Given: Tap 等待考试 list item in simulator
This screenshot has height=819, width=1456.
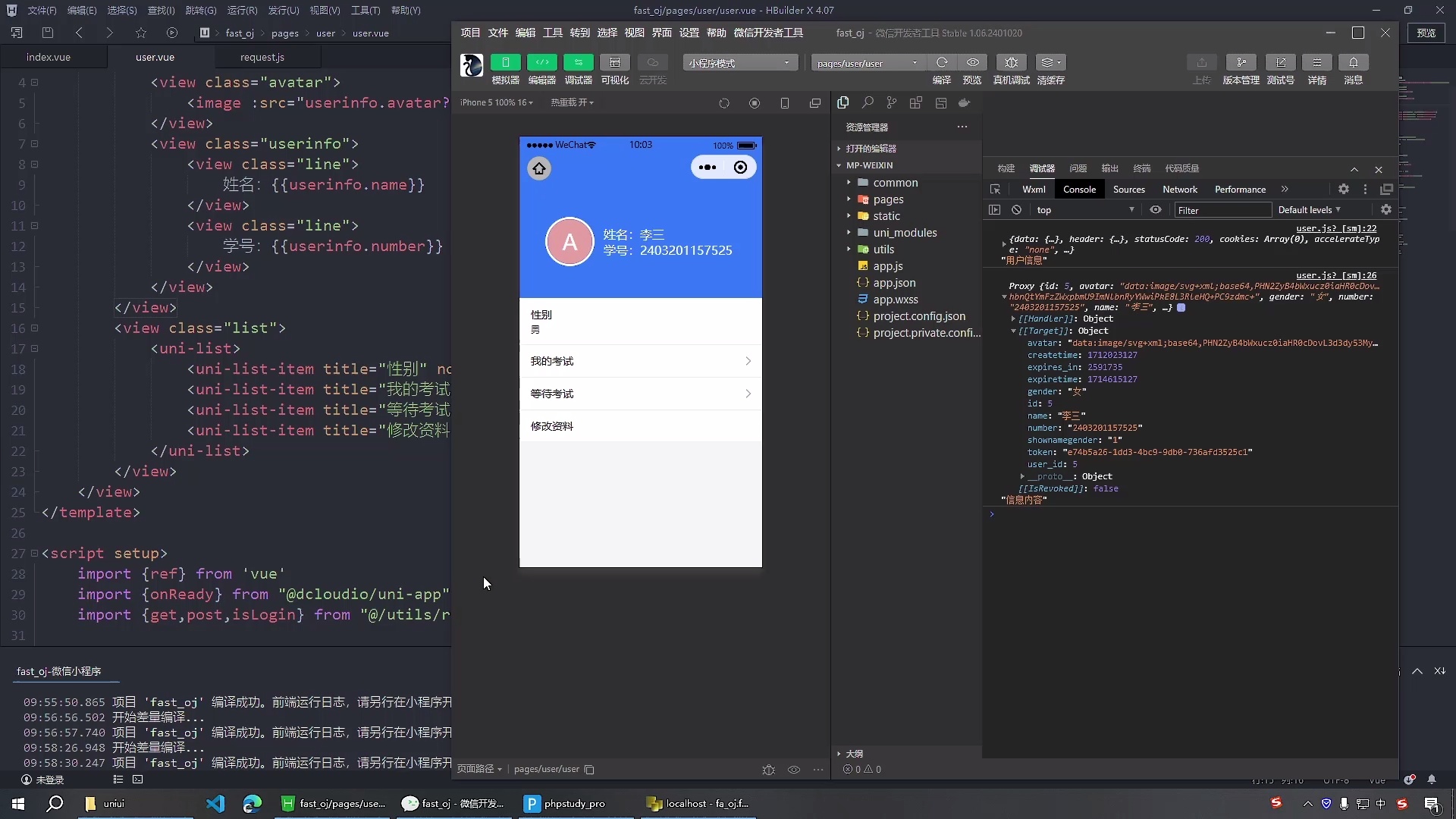Looking at the screenshot, I should [640, 394].
